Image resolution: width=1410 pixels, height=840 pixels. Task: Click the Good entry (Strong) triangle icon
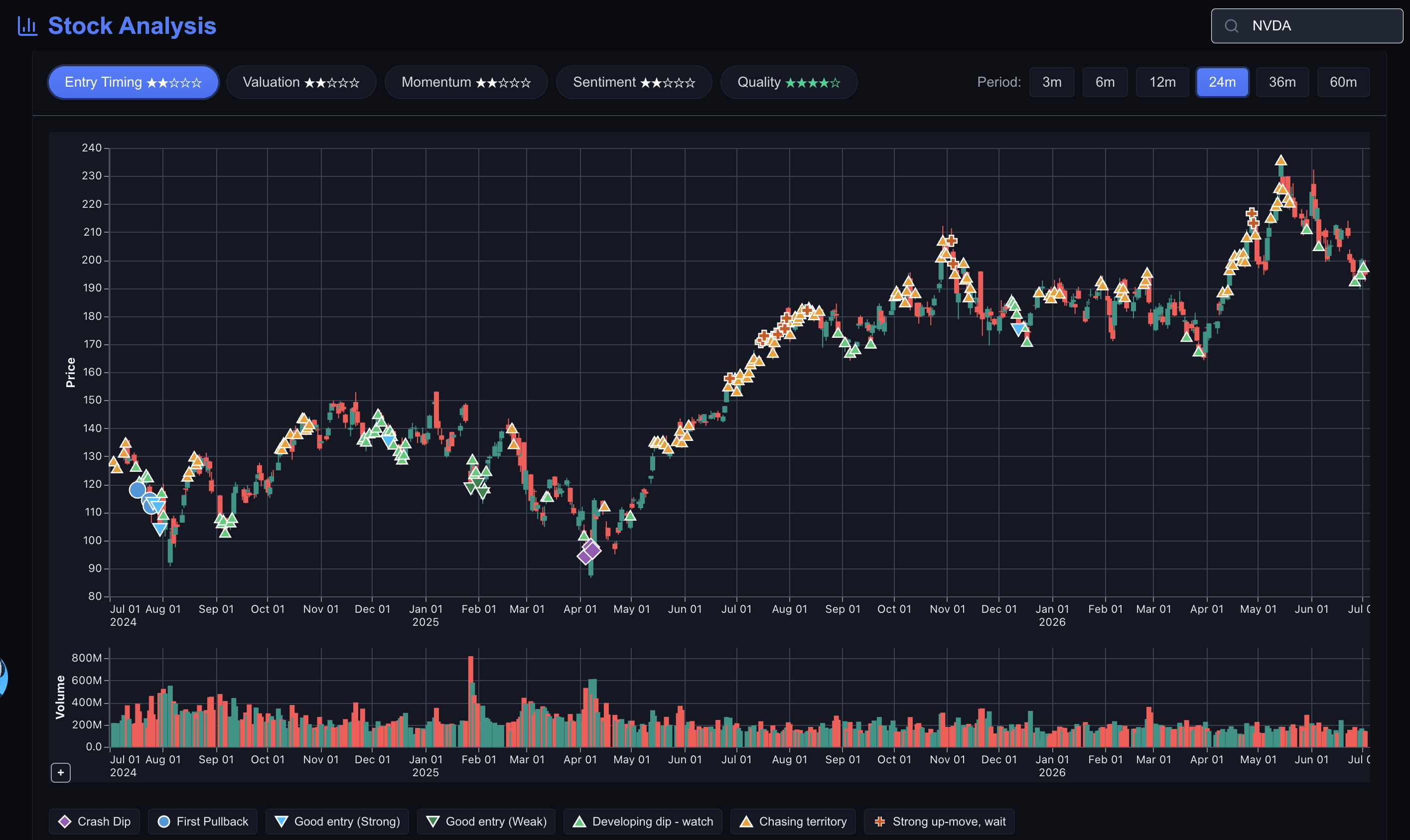(282, 822)
